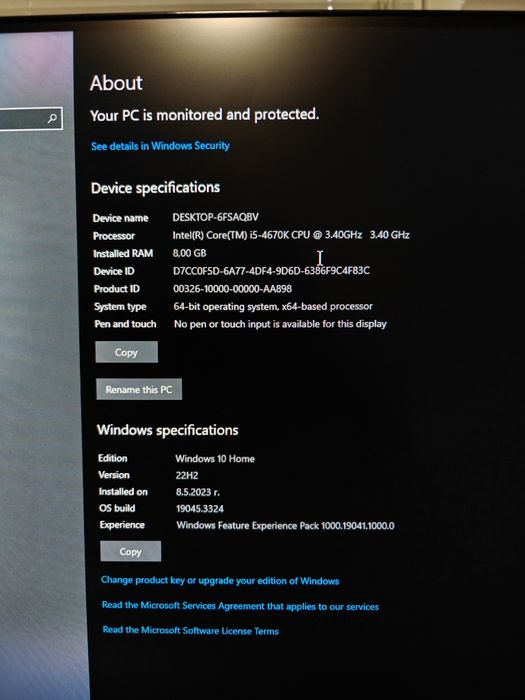Click the Pen and touch label
Screen dimensions: 525x700
click(125, 324)
